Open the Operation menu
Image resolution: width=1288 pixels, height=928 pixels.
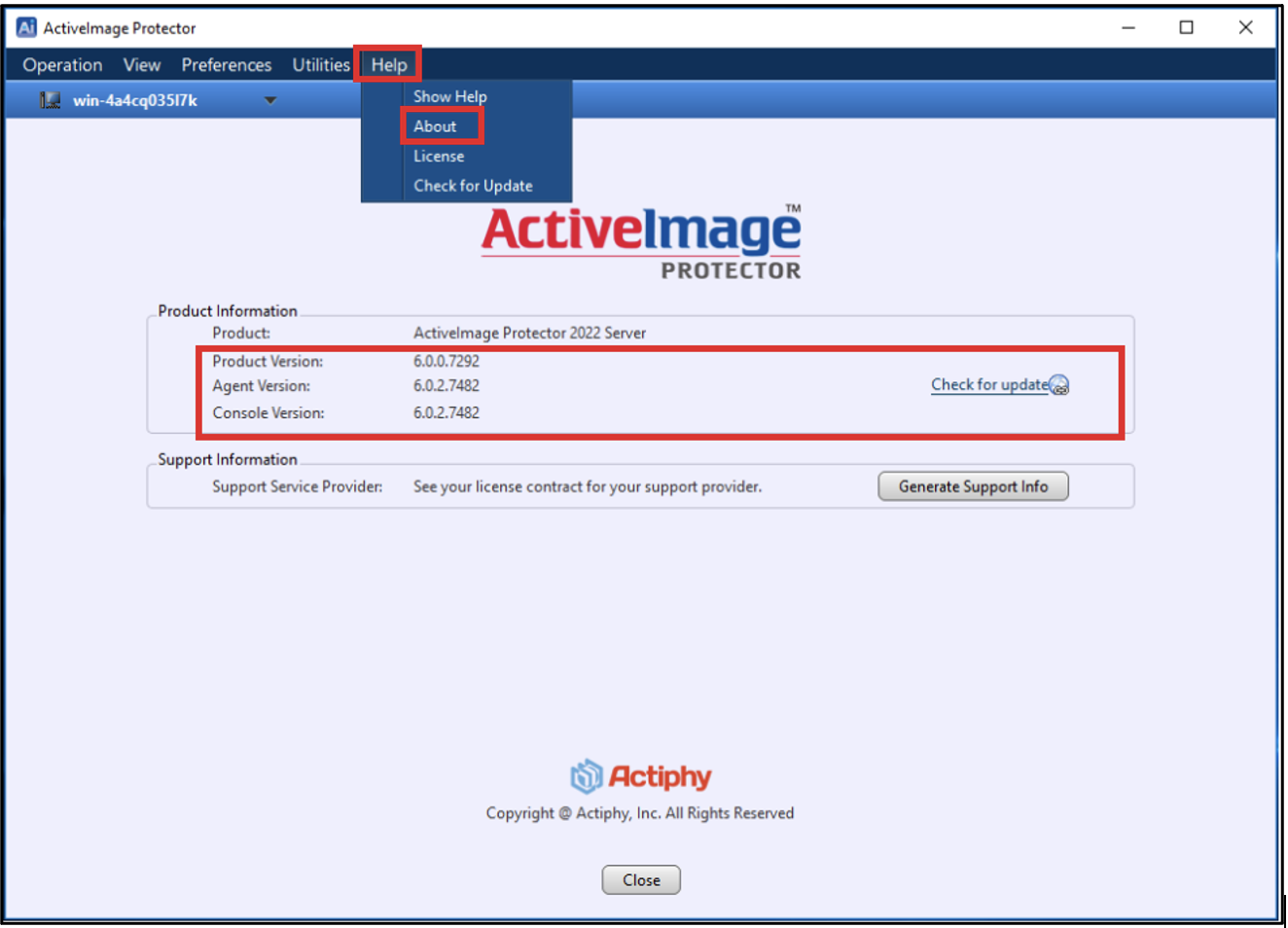[x=62, y=65]
